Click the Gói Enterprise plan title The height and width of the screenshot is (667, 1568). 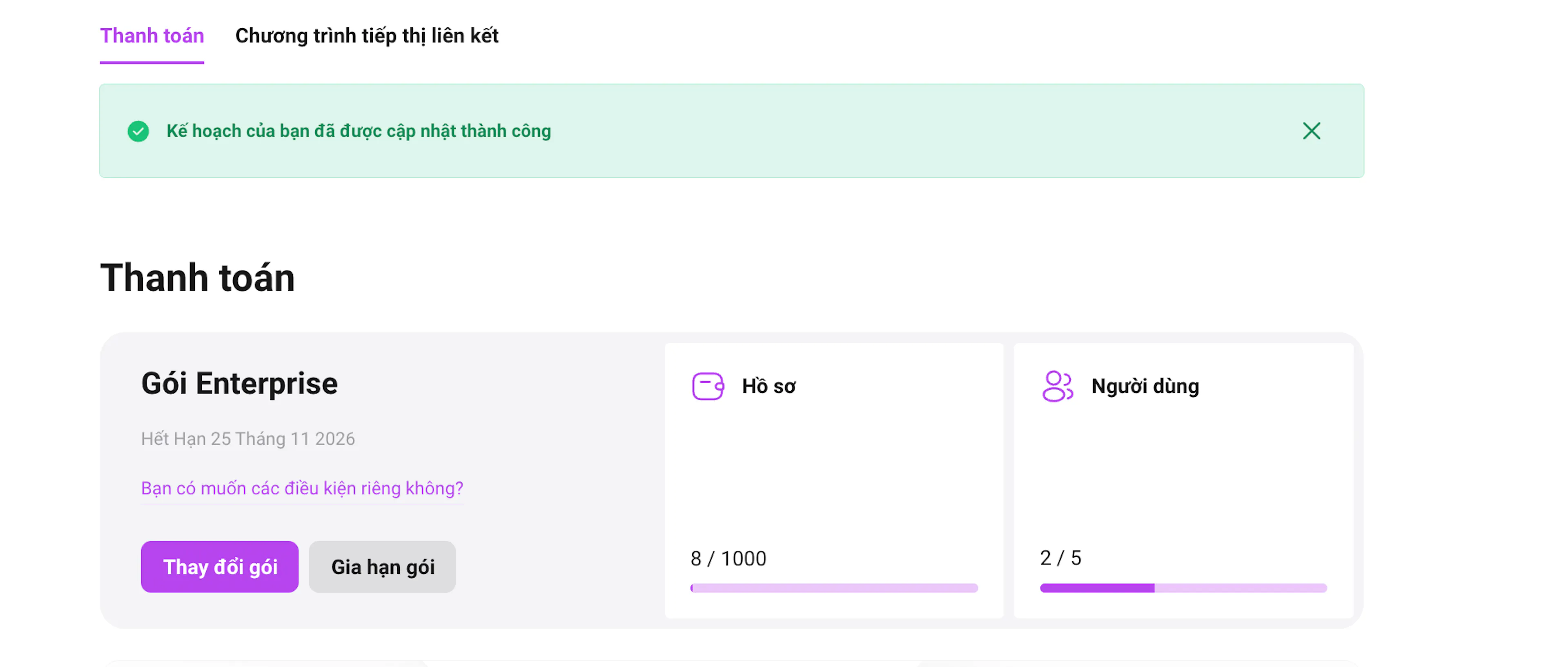(x=239, y=384)
